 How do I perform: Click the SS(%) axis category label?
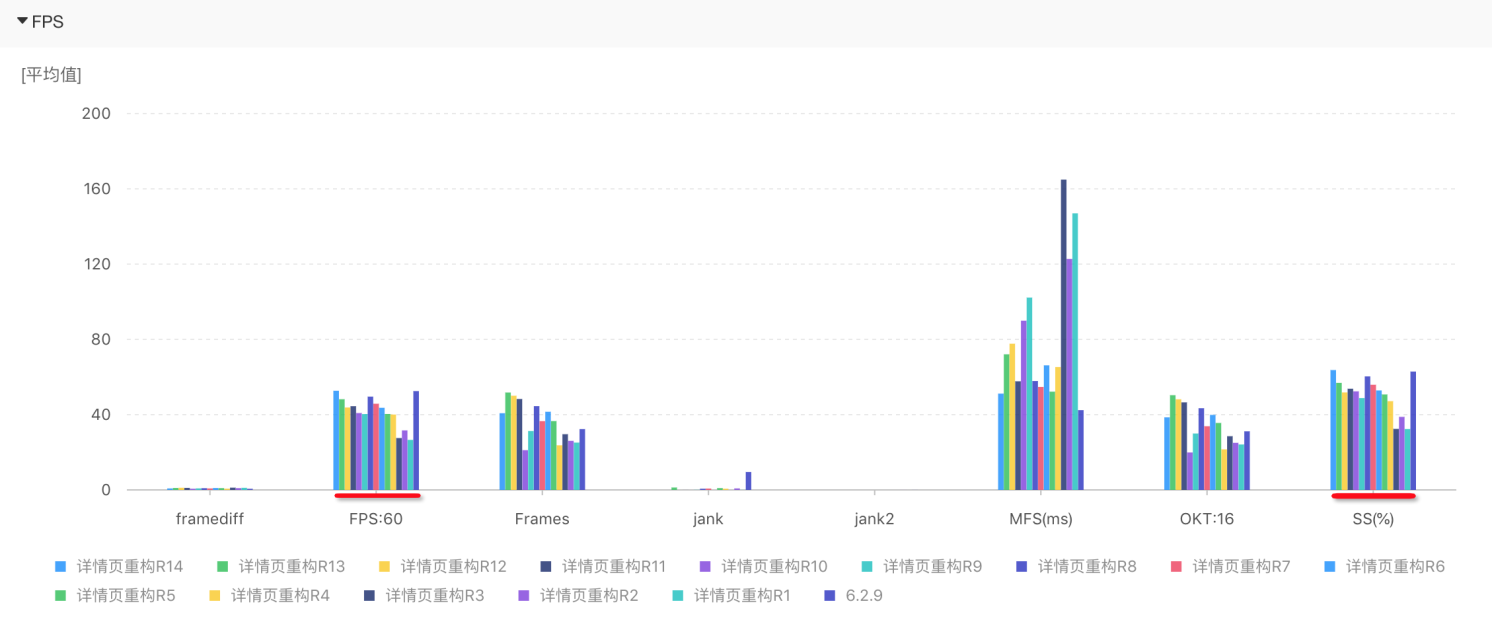(x=1372, y=519)
